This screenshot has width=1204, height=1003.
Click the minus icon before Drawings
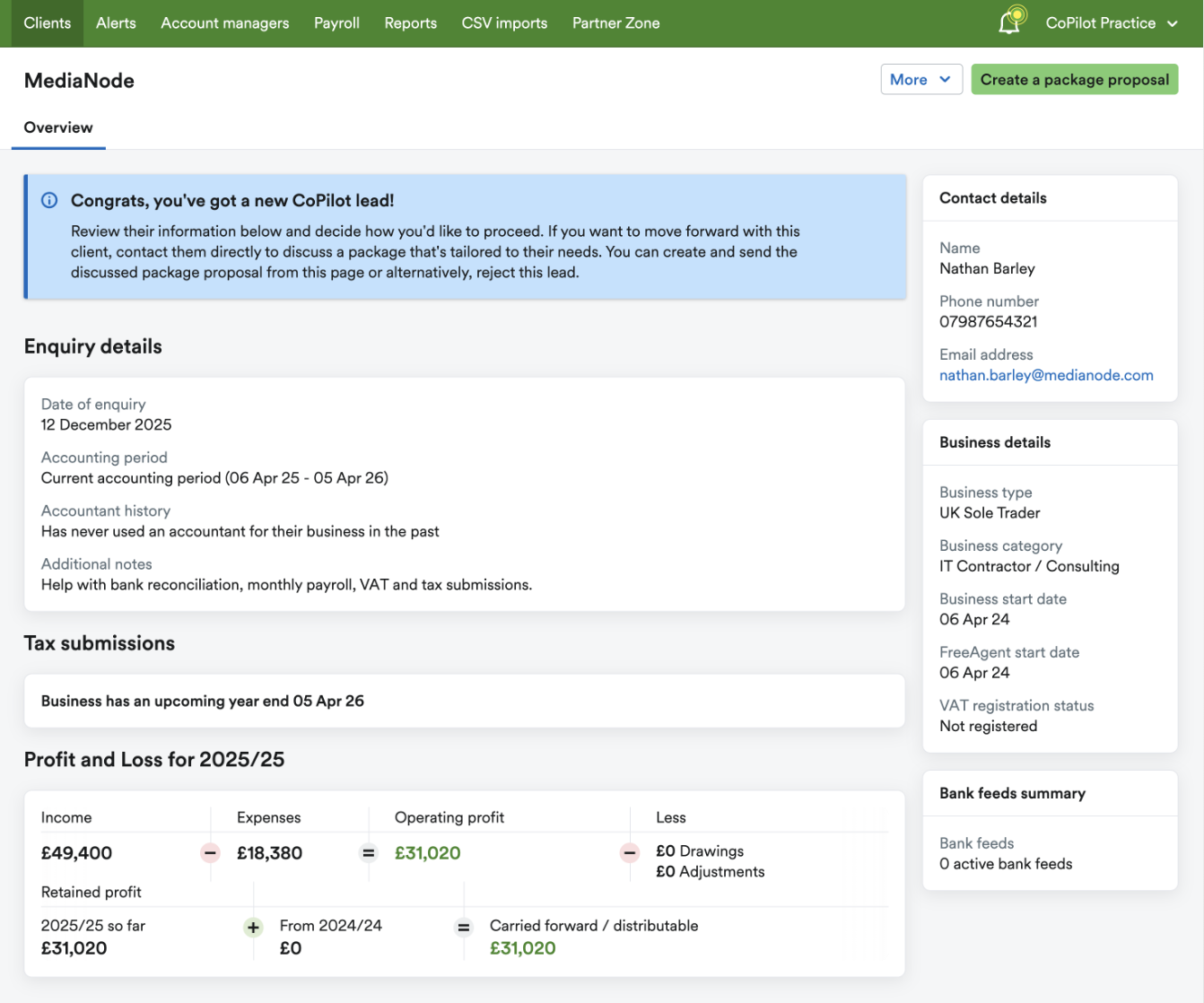coord(630,852)
